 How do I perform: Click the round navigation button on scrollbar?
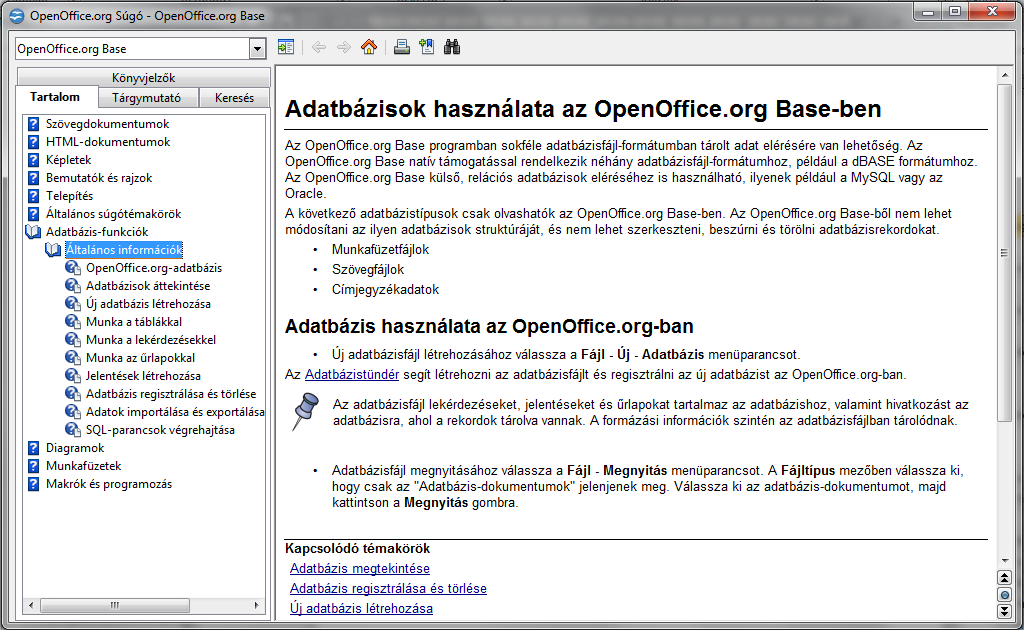click(x=1004, y=595)
